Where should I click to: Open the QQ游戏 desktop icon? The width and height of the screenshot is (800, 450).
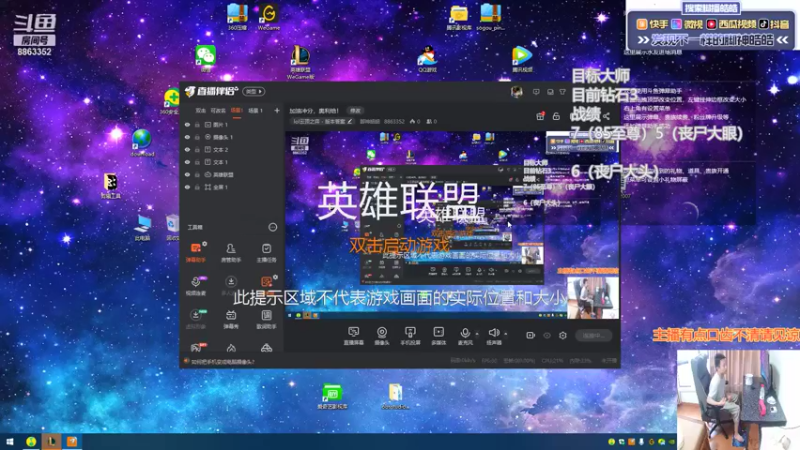click(427, 59)
